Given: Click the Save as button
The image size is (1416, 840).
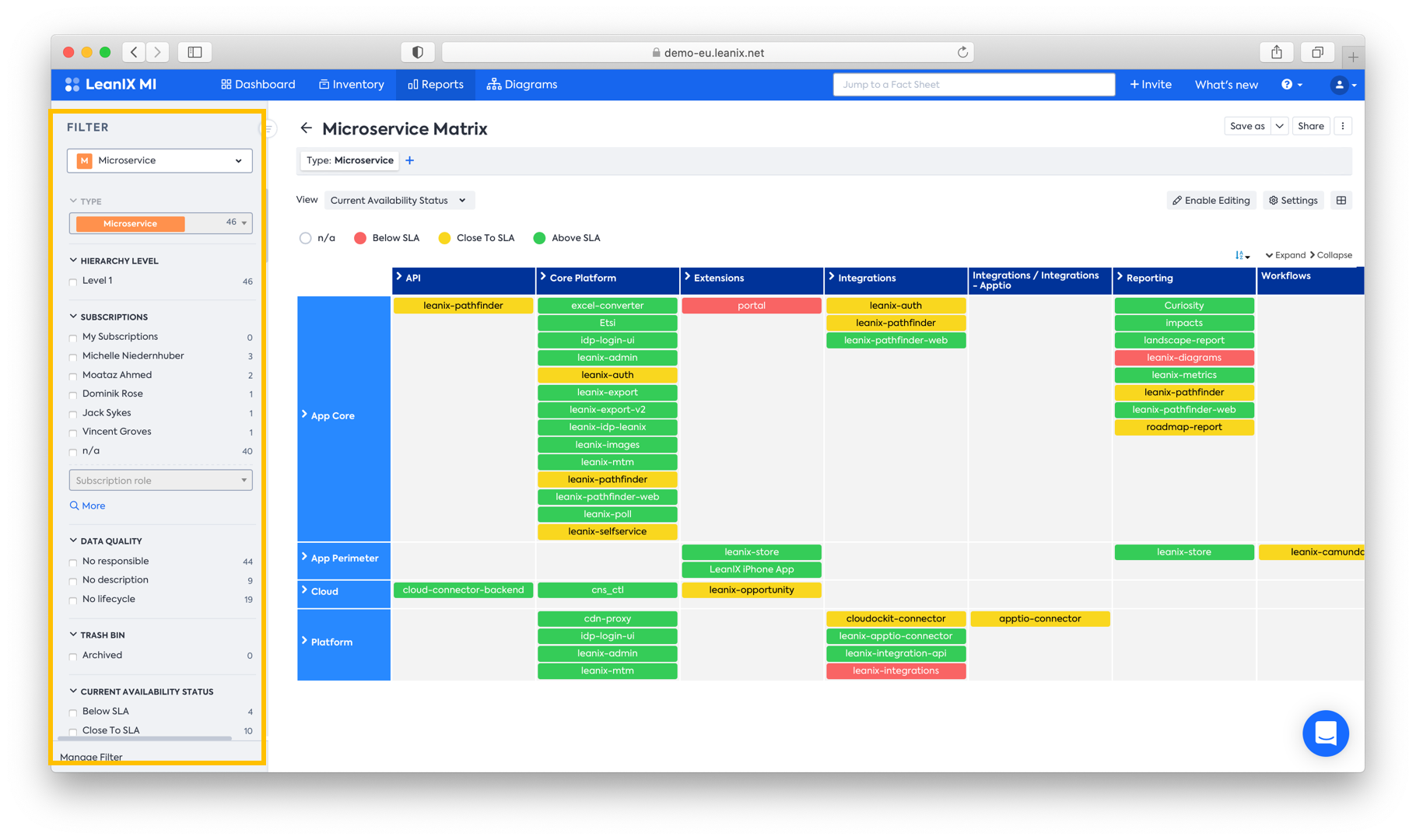Looking at the screenshot, I should (1247, 126).
